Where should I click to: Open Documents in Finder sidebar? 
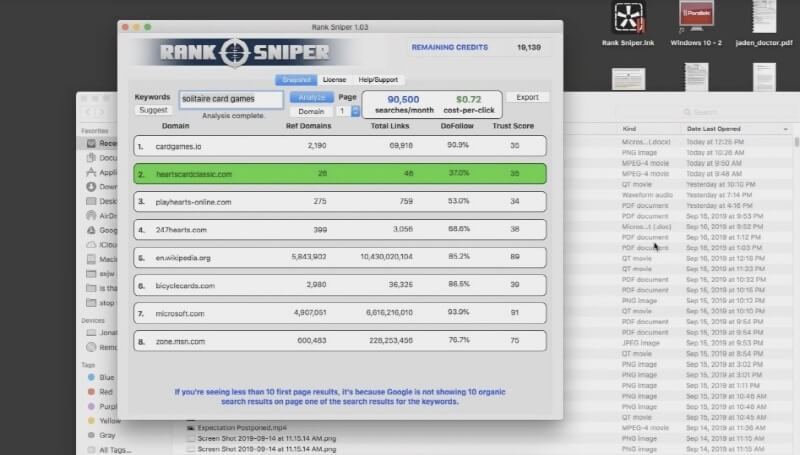[x=101, y=158]
